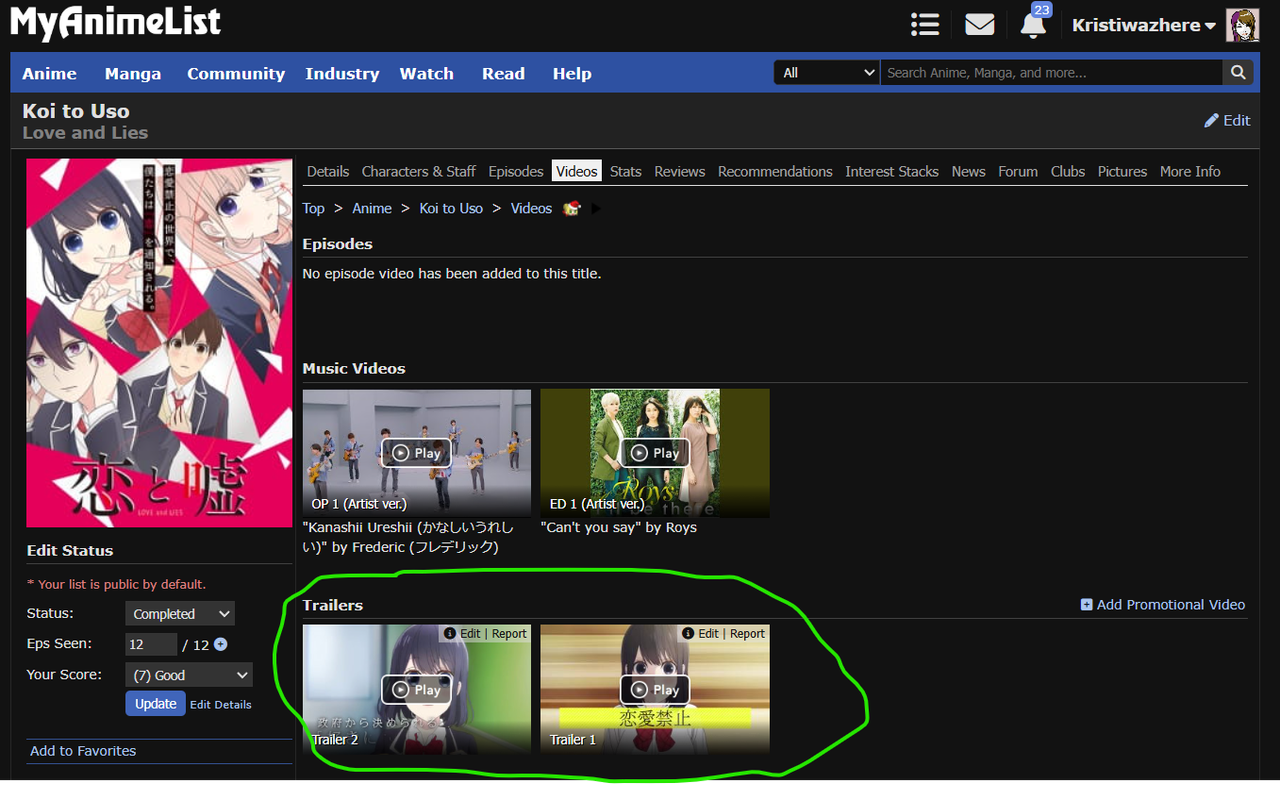Click the Kanashii Ureshii song title
Image resolution: width=1280 pixels, height=785 pixels.
point(408,537)
